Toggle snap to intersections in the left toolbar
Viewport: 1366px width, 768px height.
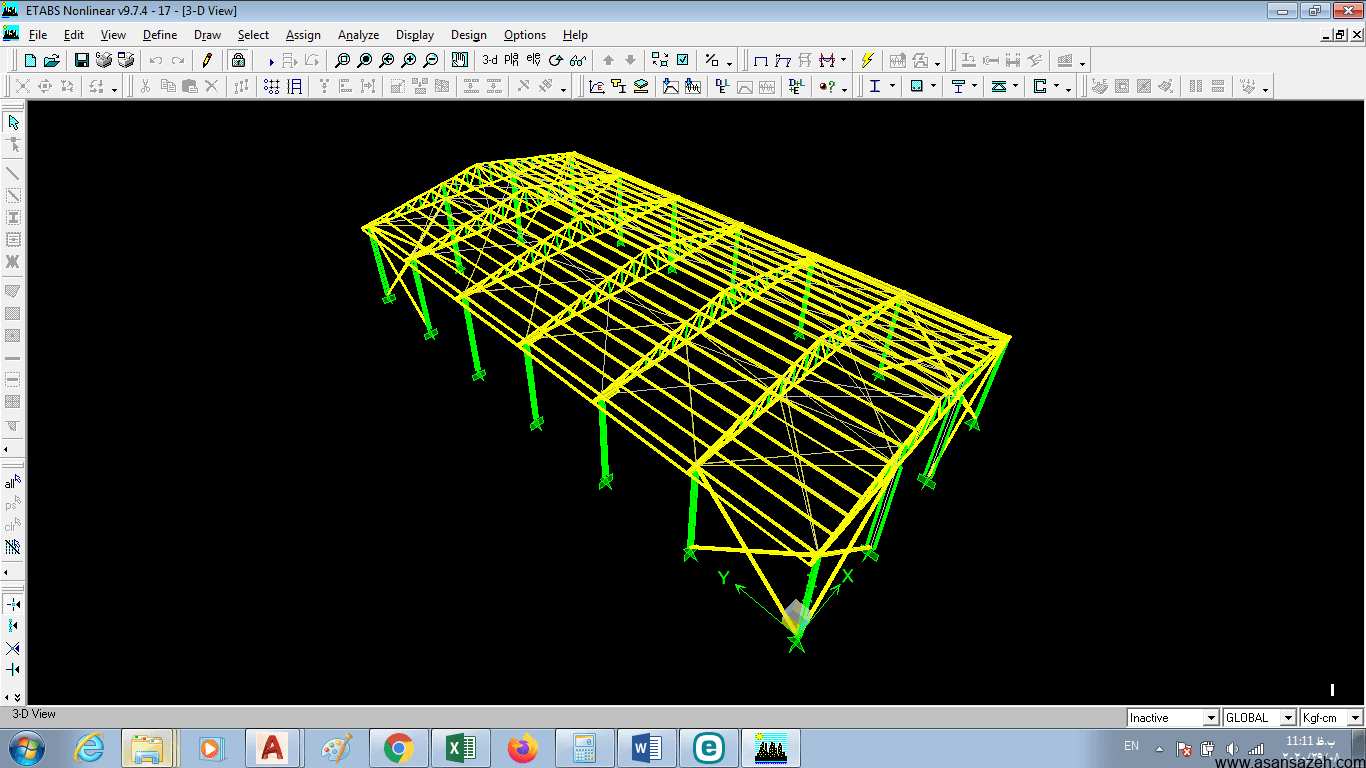click(13, 648)
